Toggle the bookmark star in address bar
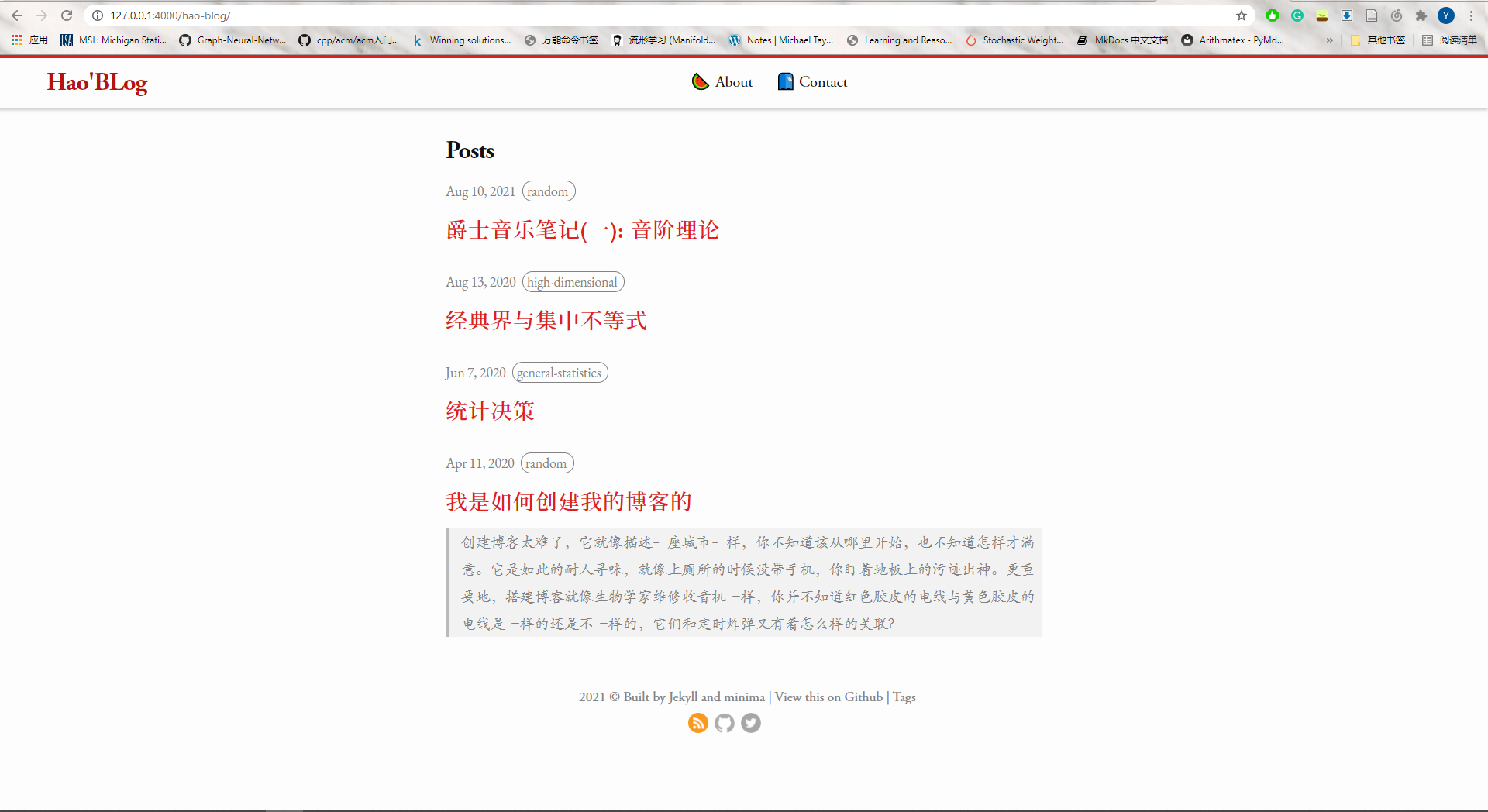Image resolution: width=1488 pixels, height=812 pixels. 1242,15
